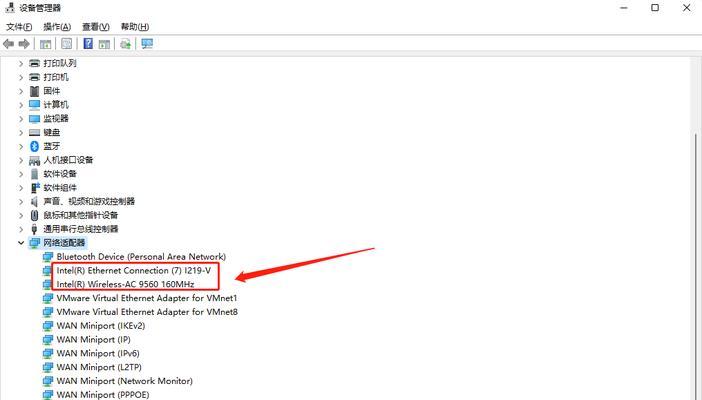This screenshot has height=400, width=702.
Task: Expand the 计算机 category
Action: (x=21, y=105)
